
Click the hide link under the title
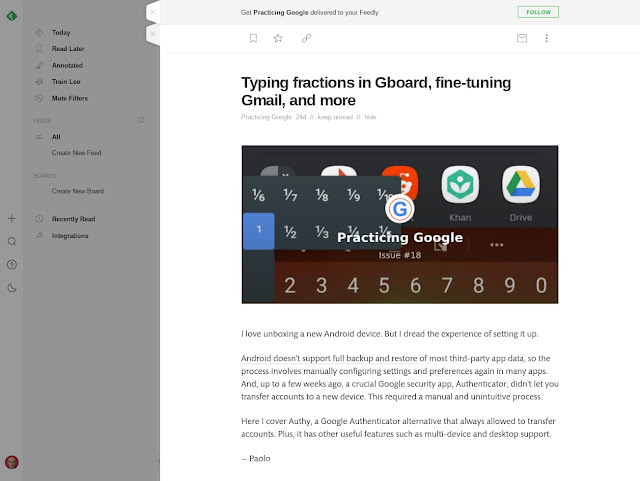[370, 117]
